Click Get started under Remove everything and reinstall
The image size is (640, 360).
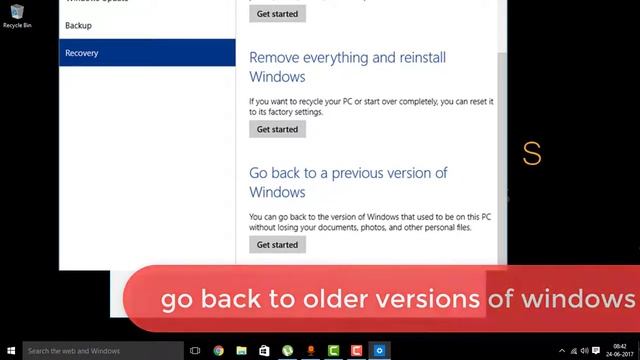tap(278, 129)
